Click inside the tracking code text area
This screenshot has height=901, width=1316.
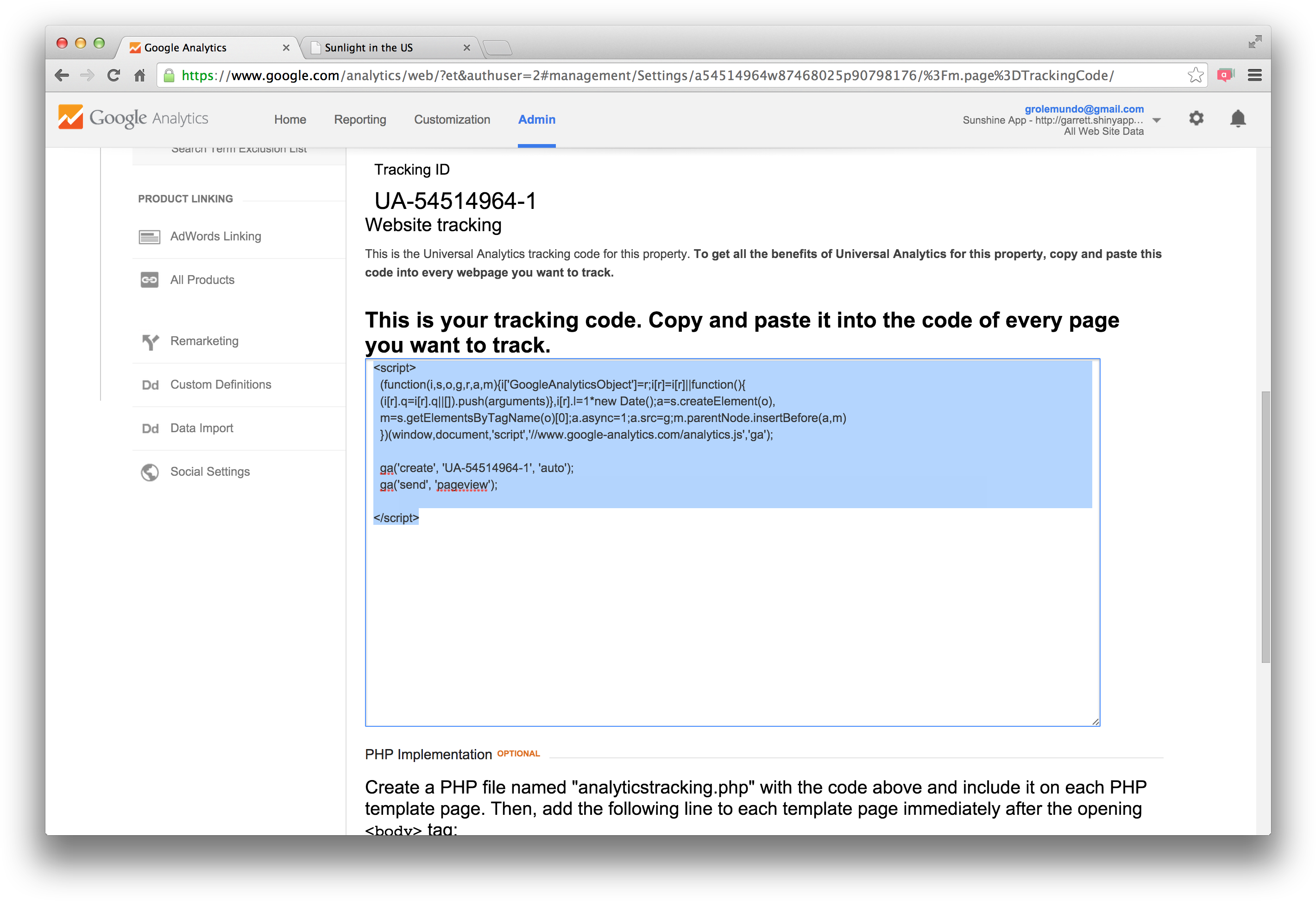coord(730,595)
